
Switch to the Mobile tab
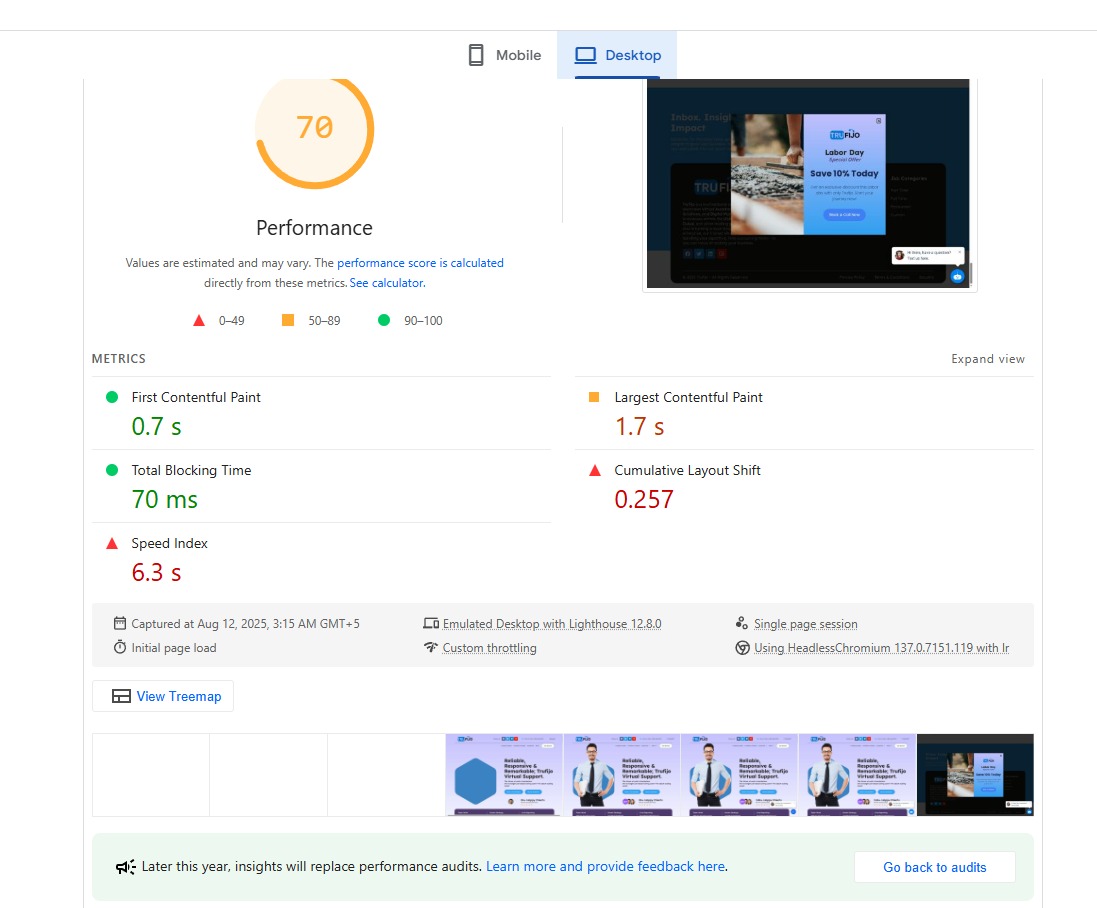(x=504, y=56)
